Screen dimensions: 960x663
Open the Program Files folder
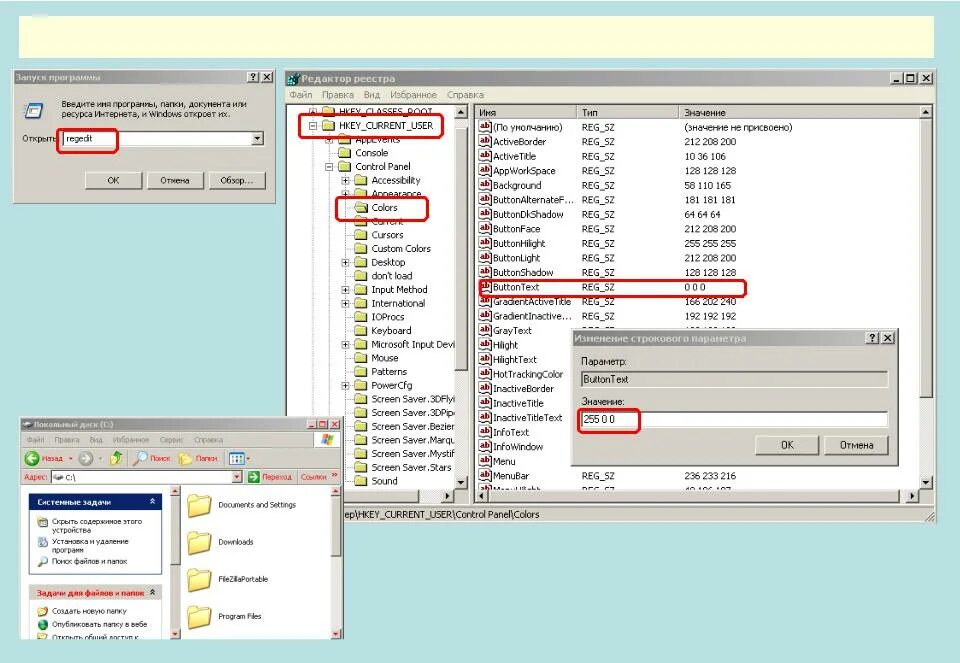click(x=224, y=616)
